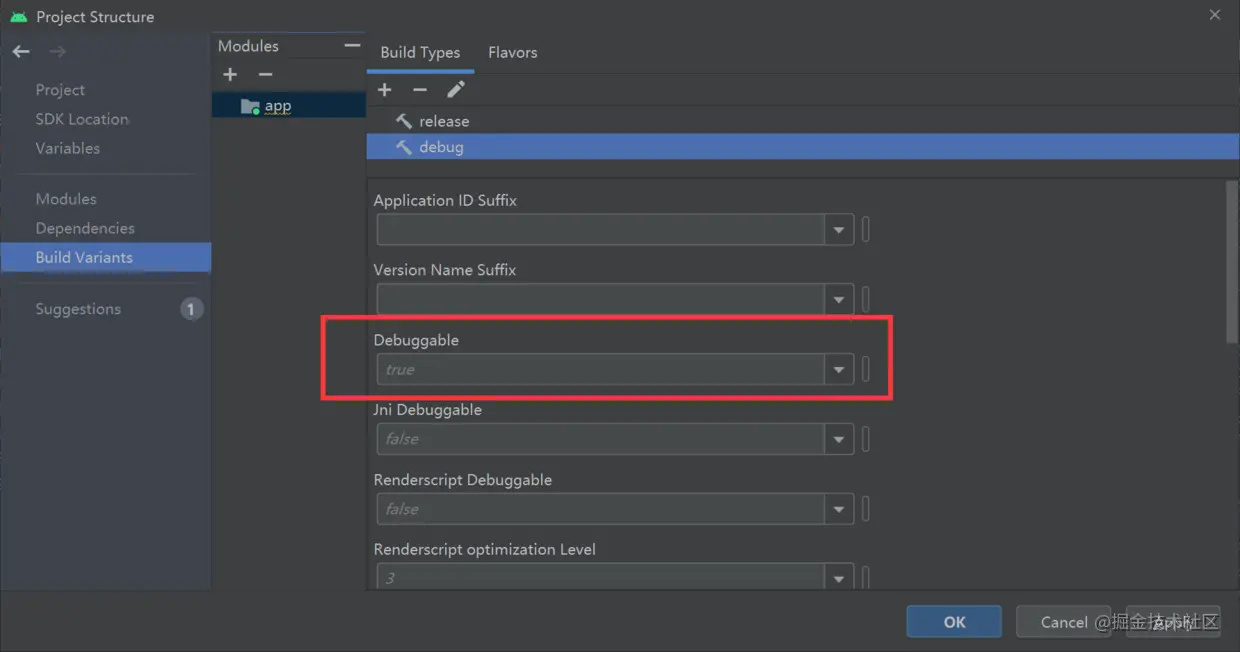Image resolution: width=1240 pixels, height=652 pixels.
Task: Click the Application ID Suffix label
Action: click(x=445, y=200)
